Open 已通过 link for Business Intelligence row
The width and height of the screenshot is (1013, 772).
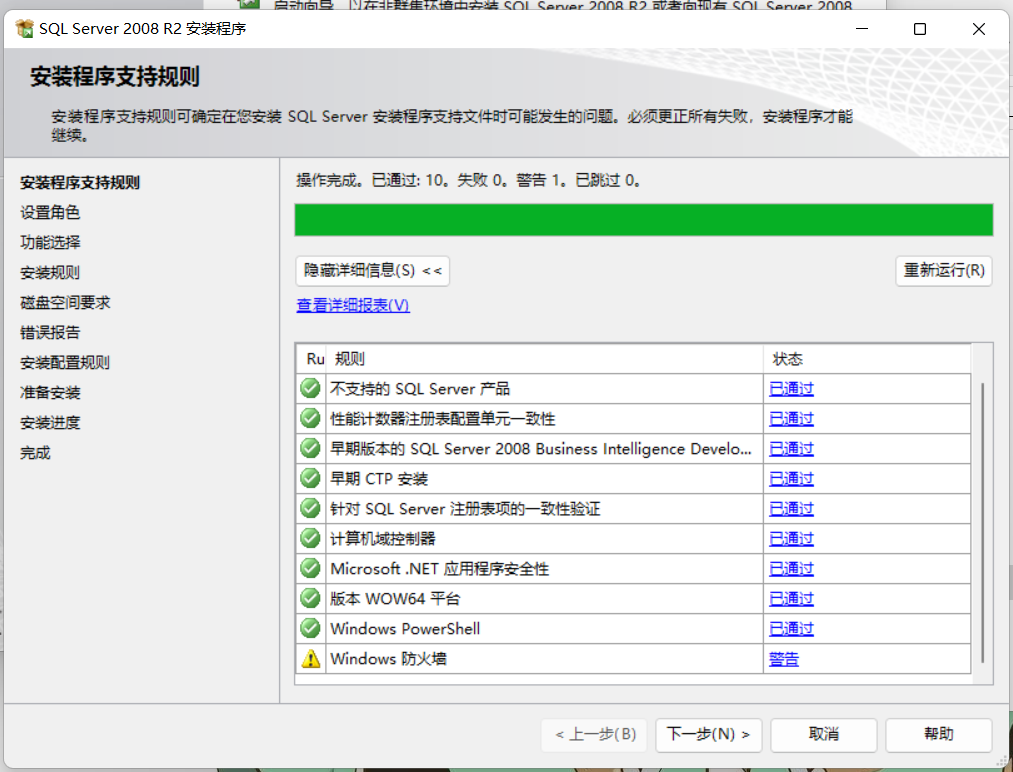pos(791,449)
